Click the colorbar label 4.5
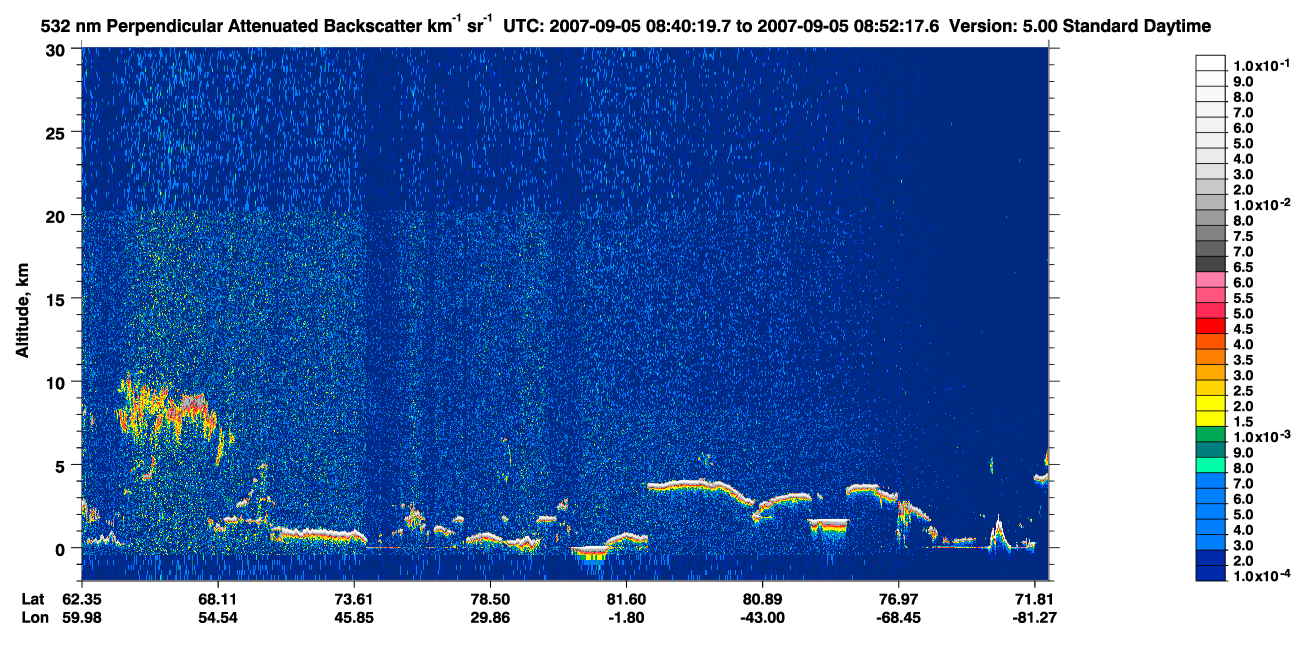Viewport: 1300px width, 667px height. 1244,329
